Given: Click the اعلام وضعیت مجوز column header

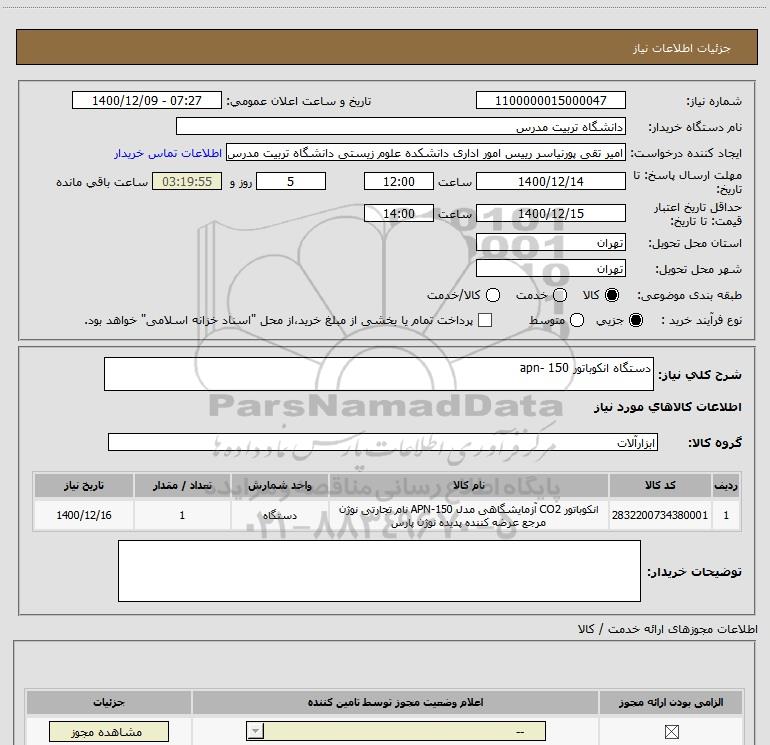Looking at the screenshot, I should click(x=395, y=702).
